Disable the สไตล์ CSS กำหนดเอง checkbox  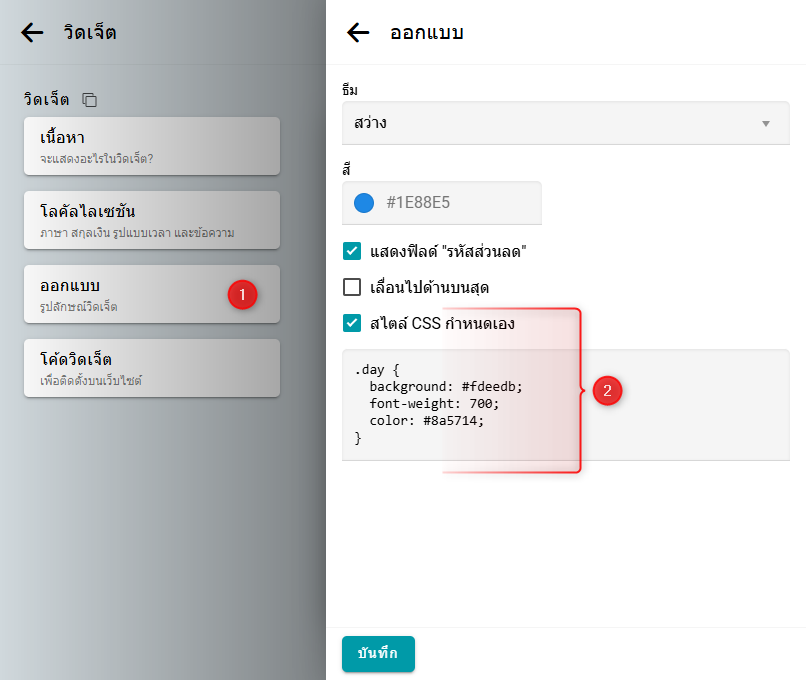[352, 323]
